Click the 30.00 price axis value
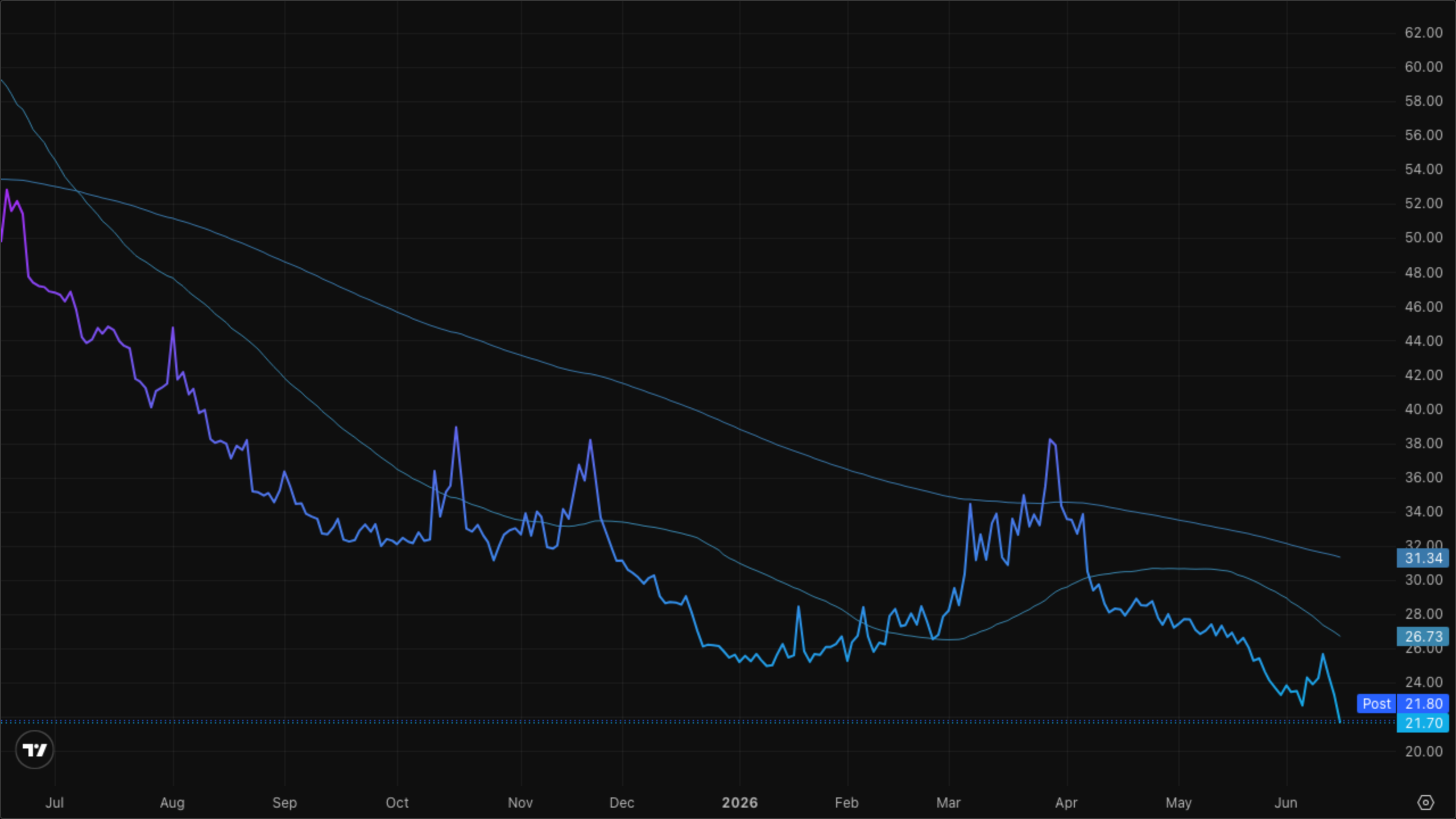 pos(1424,580)
